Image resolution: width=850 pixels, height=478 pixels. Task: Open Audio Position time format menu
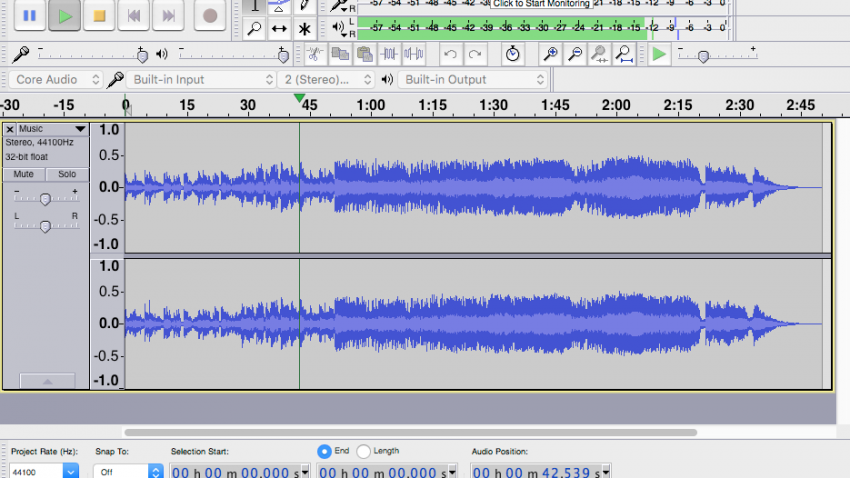pos(606,472)
